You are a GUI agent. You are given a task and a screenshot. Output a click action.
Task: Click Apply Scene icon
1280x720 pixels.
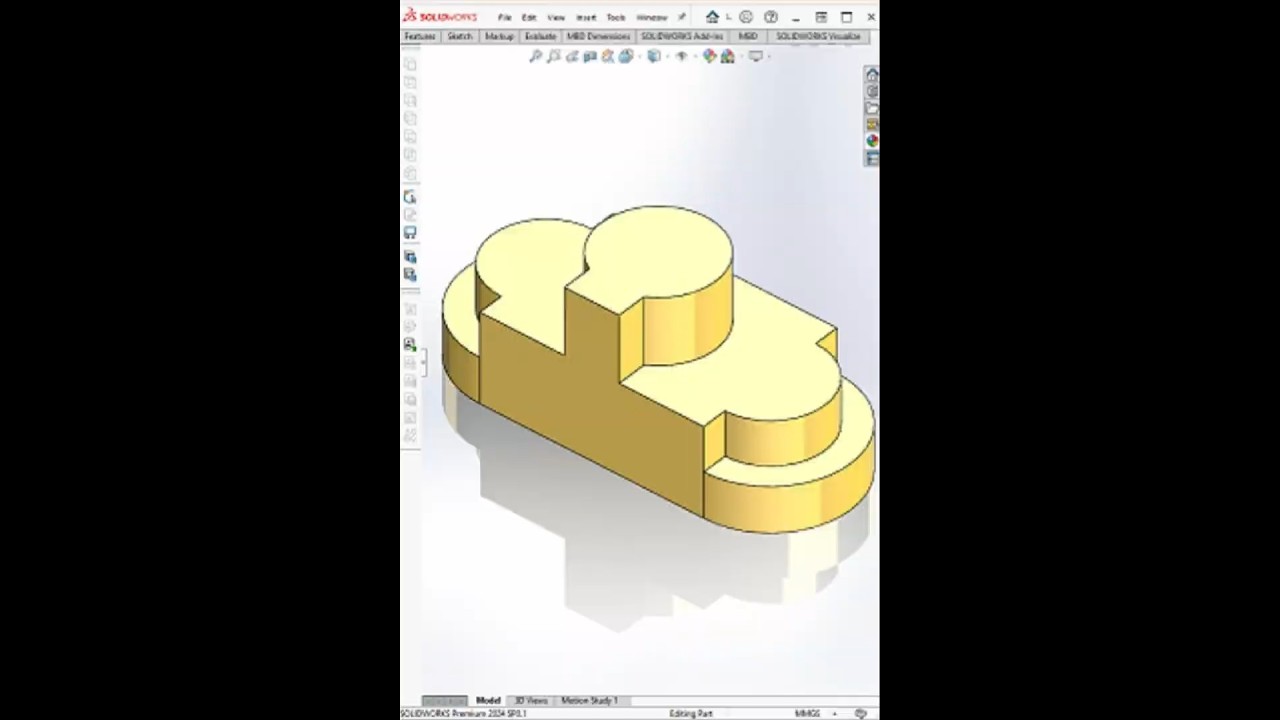(x=727, y=56)
